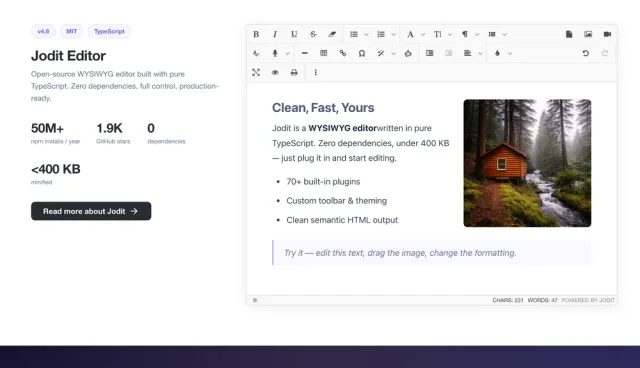Image resolution: width=640 pixels, height=368 pixels.
Task: Expand the paragraph format dropdown arrow
Action: (477, 34)
